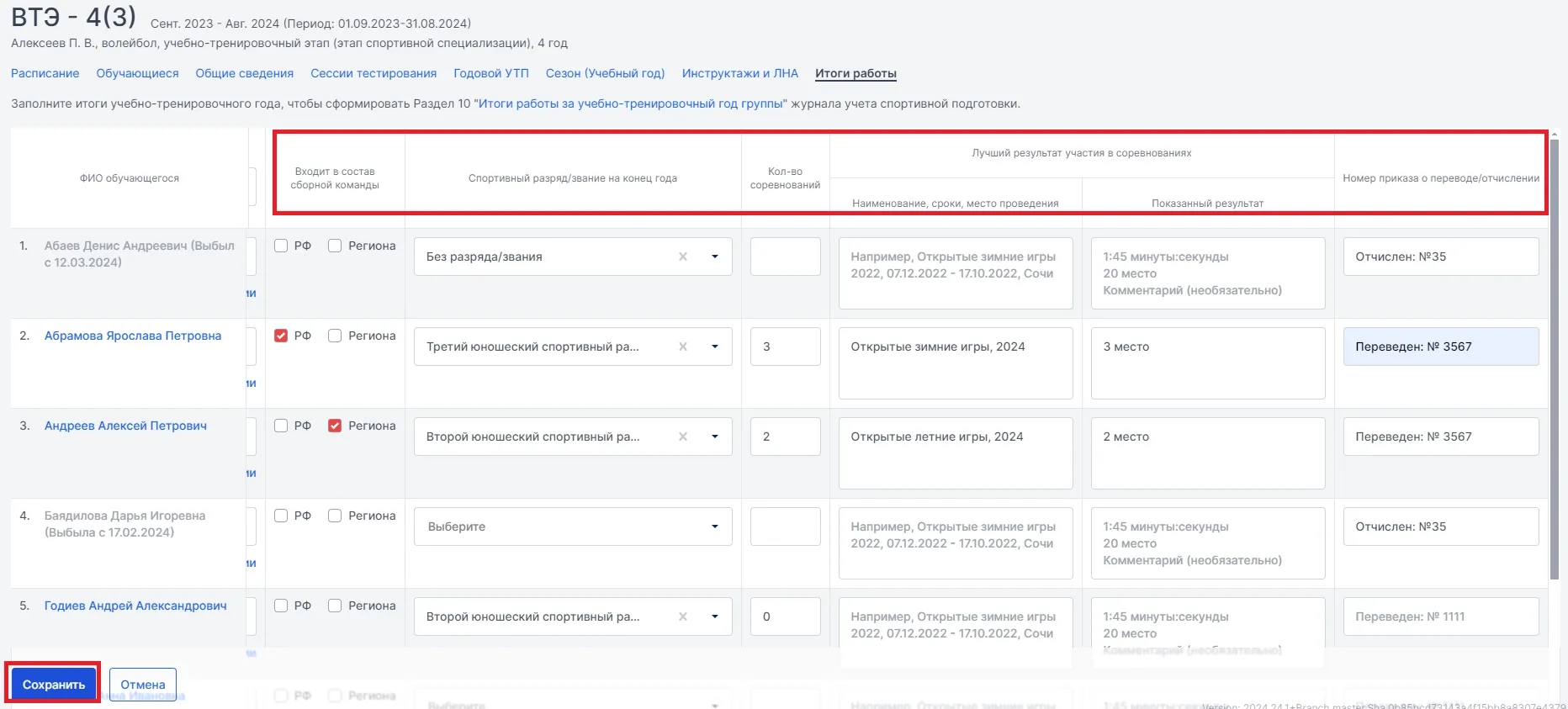Switch to Обучающиеся tab
1568x709 pixels.
click(x=137, y=73)
